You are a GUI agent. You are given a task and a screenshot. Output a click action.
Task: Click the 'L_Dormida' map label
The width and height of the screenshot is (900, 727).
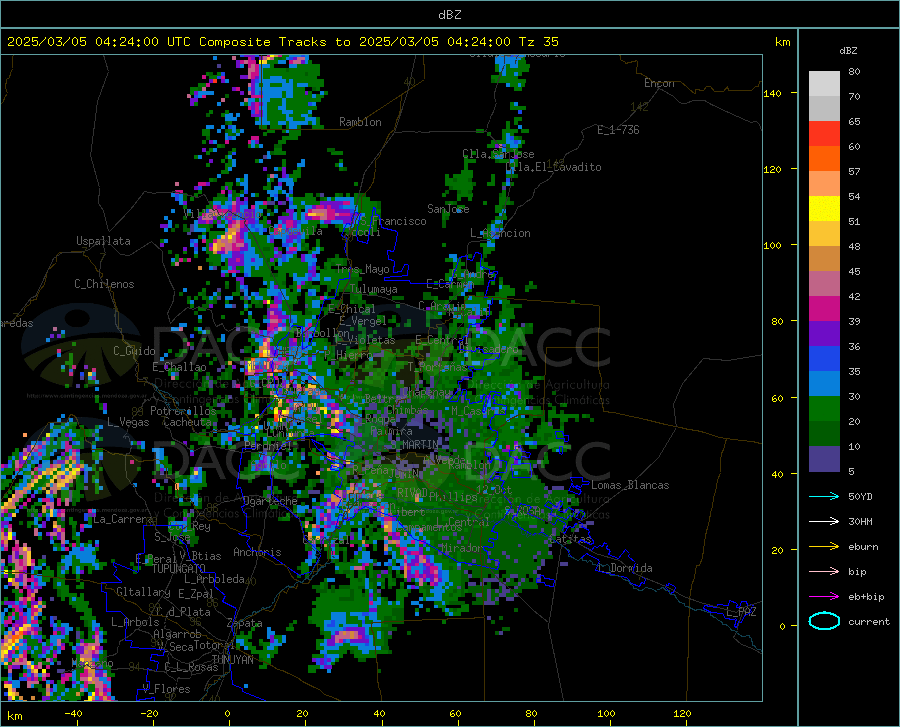click(625, 568)
